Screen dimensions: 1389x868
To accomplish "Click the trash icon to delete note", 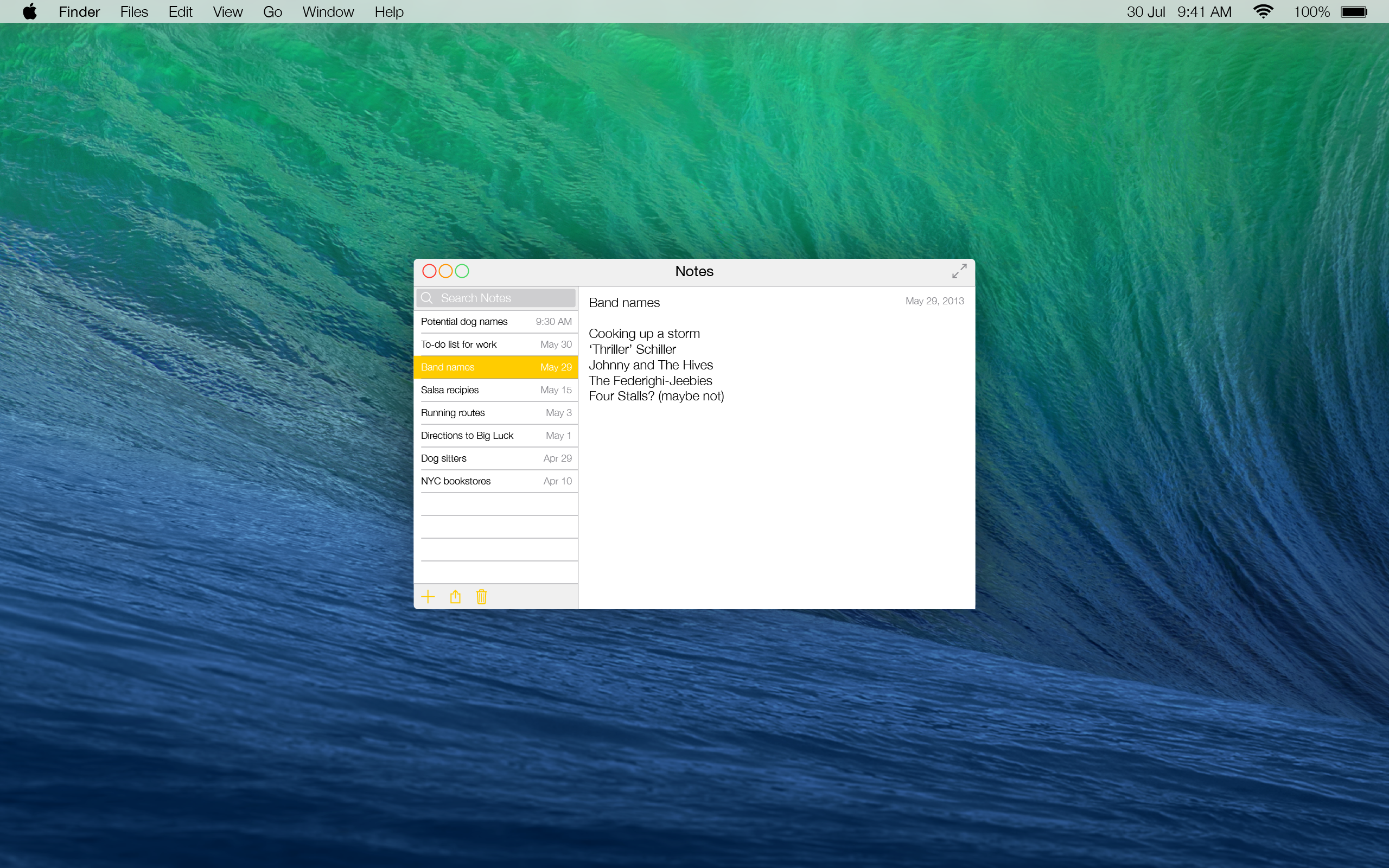I will (482, 597).
